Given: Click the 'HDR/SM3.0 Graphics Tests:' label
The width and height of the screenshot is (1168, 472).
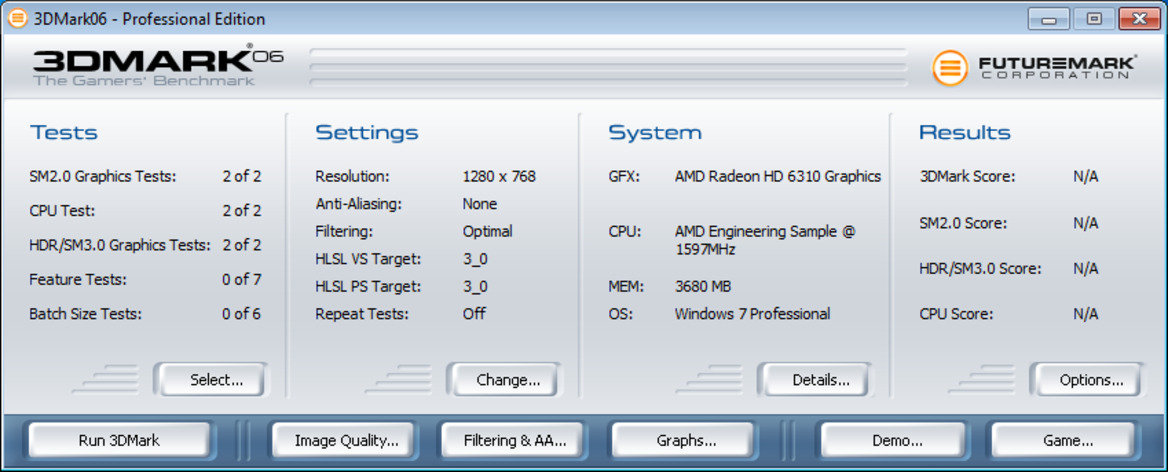Looking at the screenshot, I should pos(120,245).
